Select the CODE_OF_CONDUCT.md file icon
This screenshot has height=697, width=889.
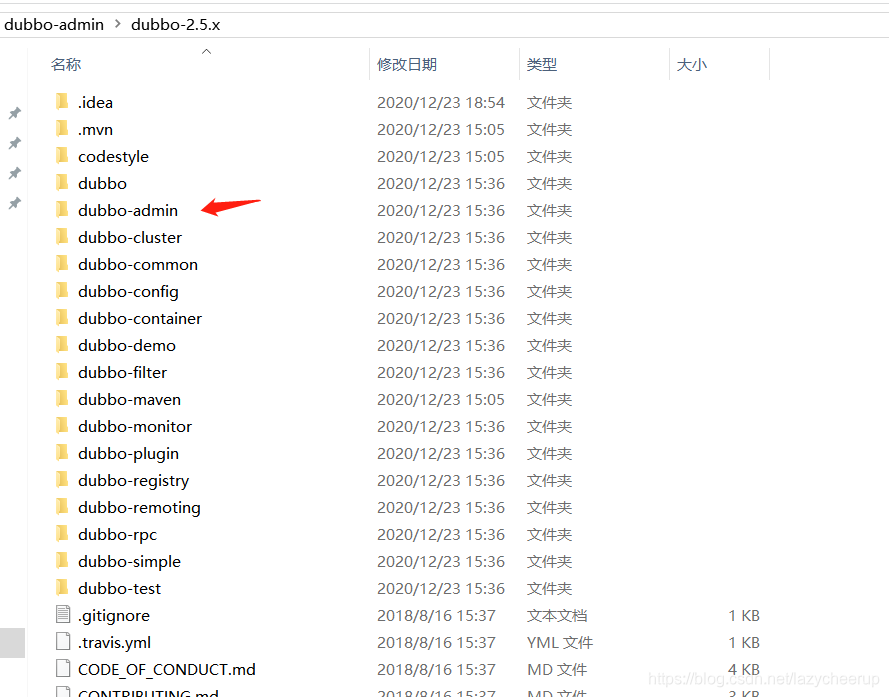click(63, 669)
